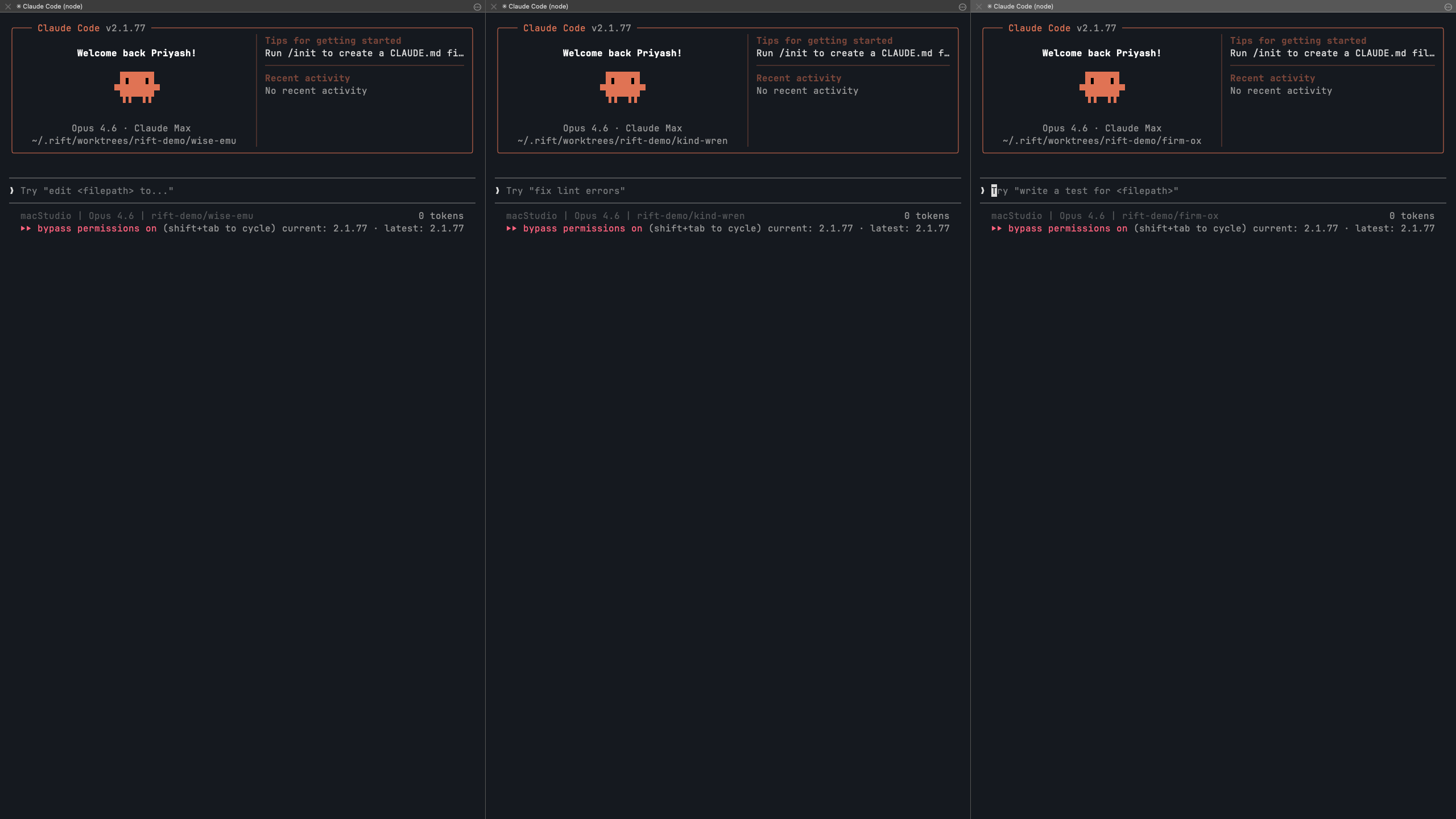Click the Claude mascot in firm-ox pane

pos(1102,86)
